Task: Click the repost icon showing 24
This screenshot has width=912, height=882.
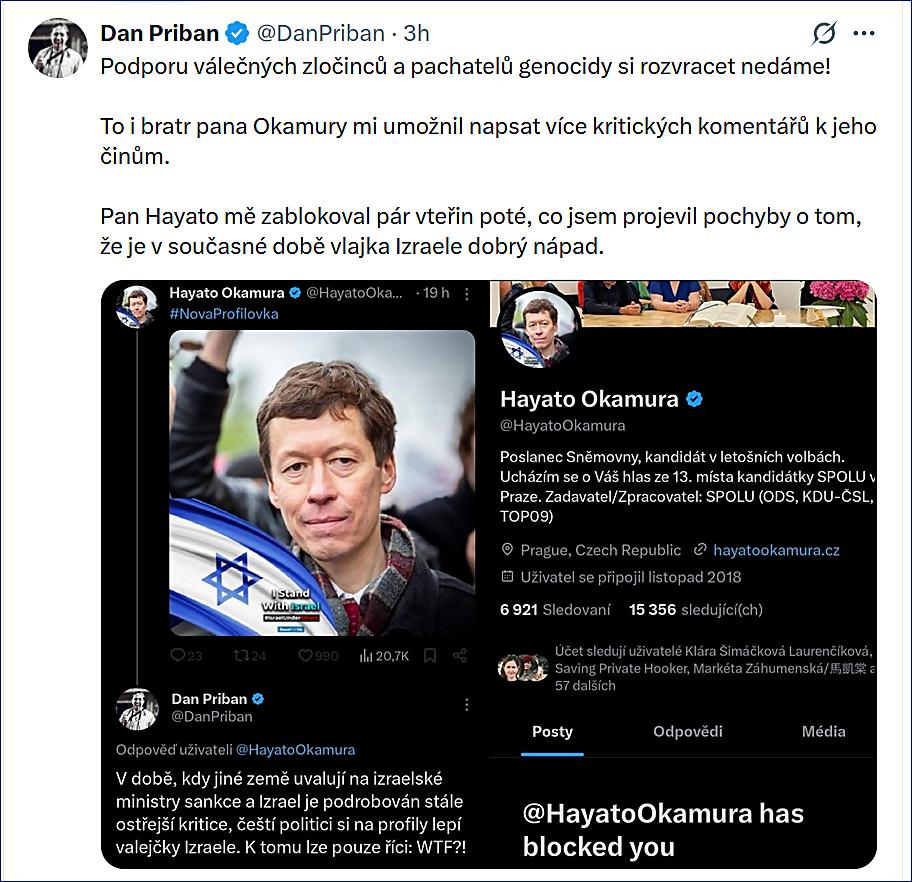Action: click(240, 656)
